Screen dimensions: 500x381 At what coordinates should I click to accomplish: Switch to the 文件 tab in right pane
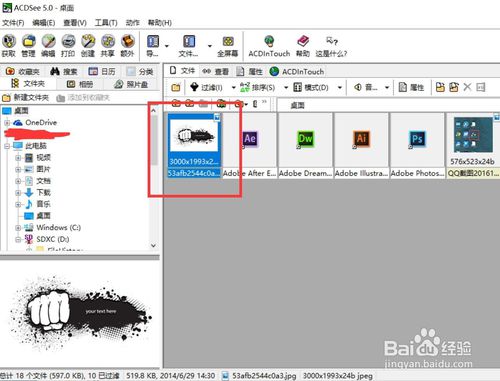182,71
